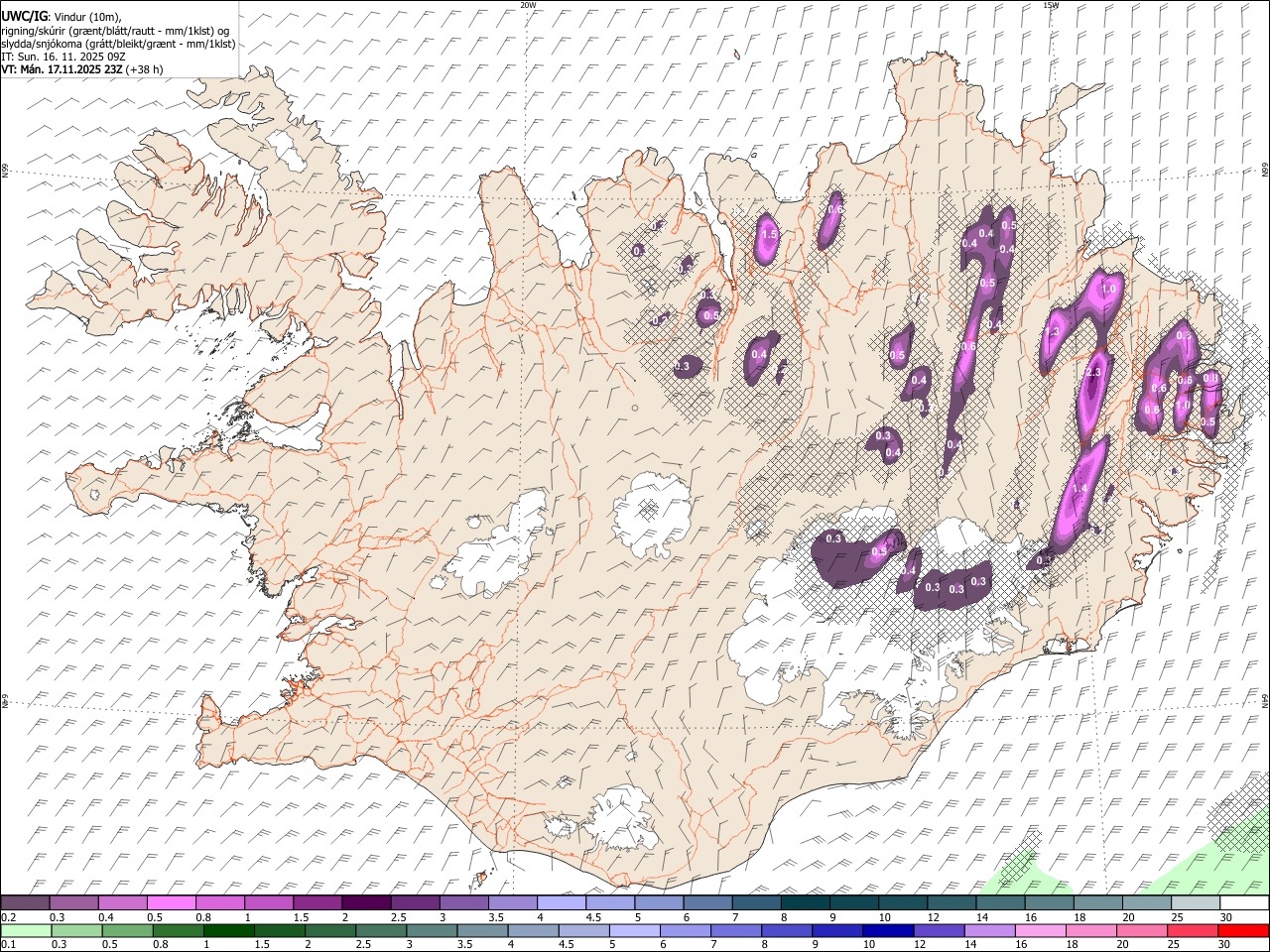Click the '4.5' label under the top-row scale
1270x952 pixels.
click(x=592, y=917)
